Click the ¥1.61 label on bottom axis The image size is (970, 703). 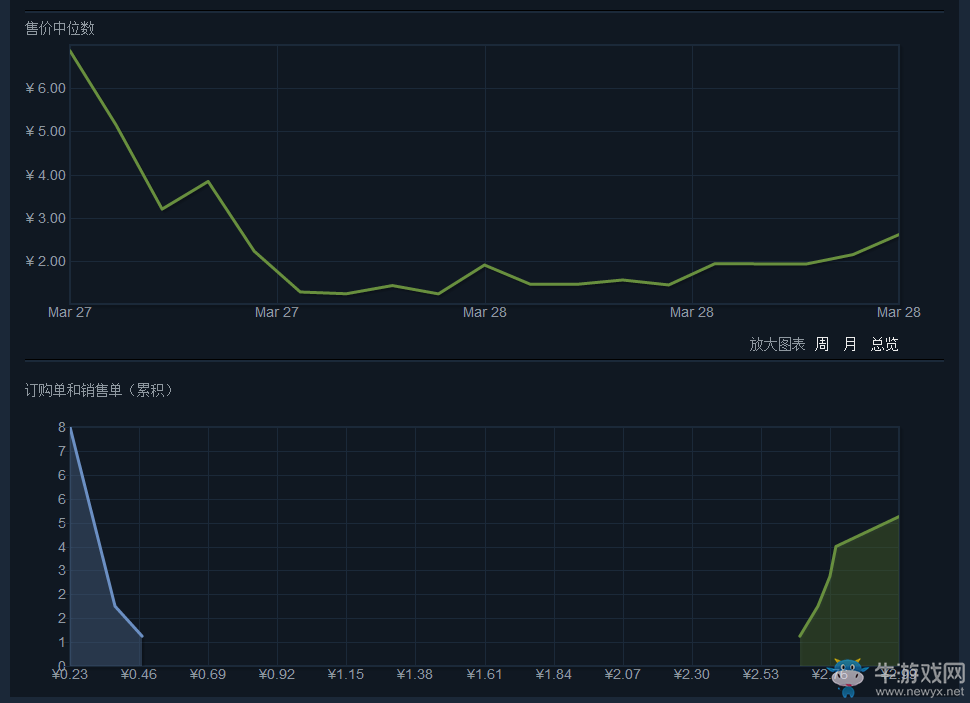coord(484,675)
